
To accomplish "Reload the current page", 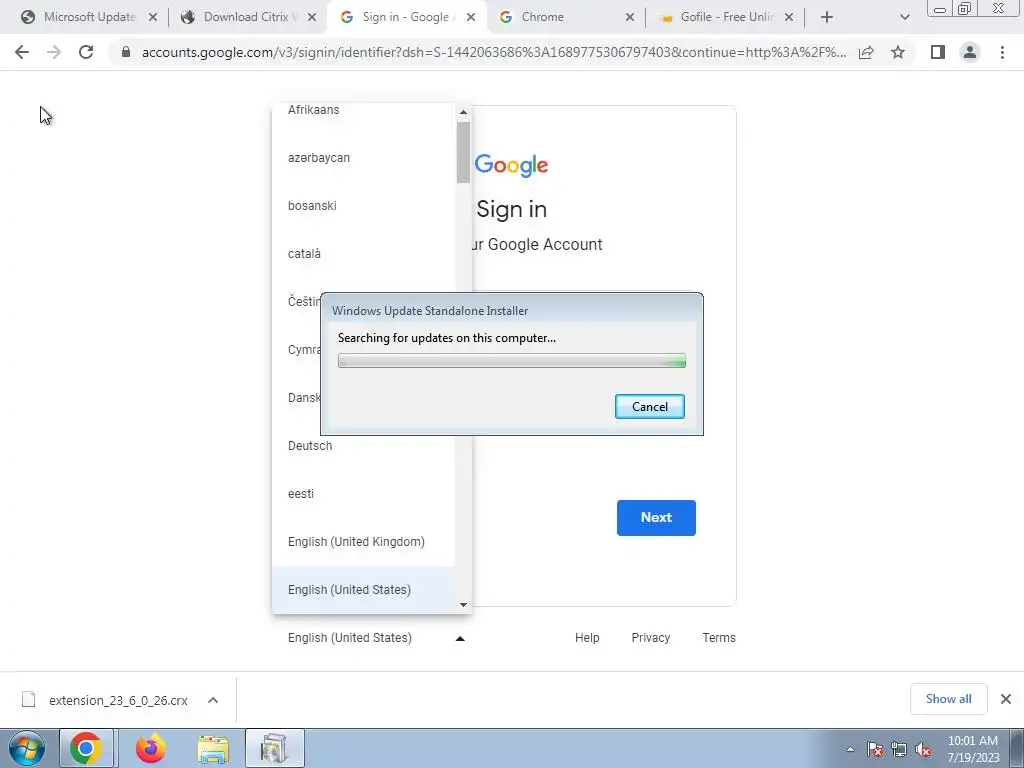I will [86, 52].
